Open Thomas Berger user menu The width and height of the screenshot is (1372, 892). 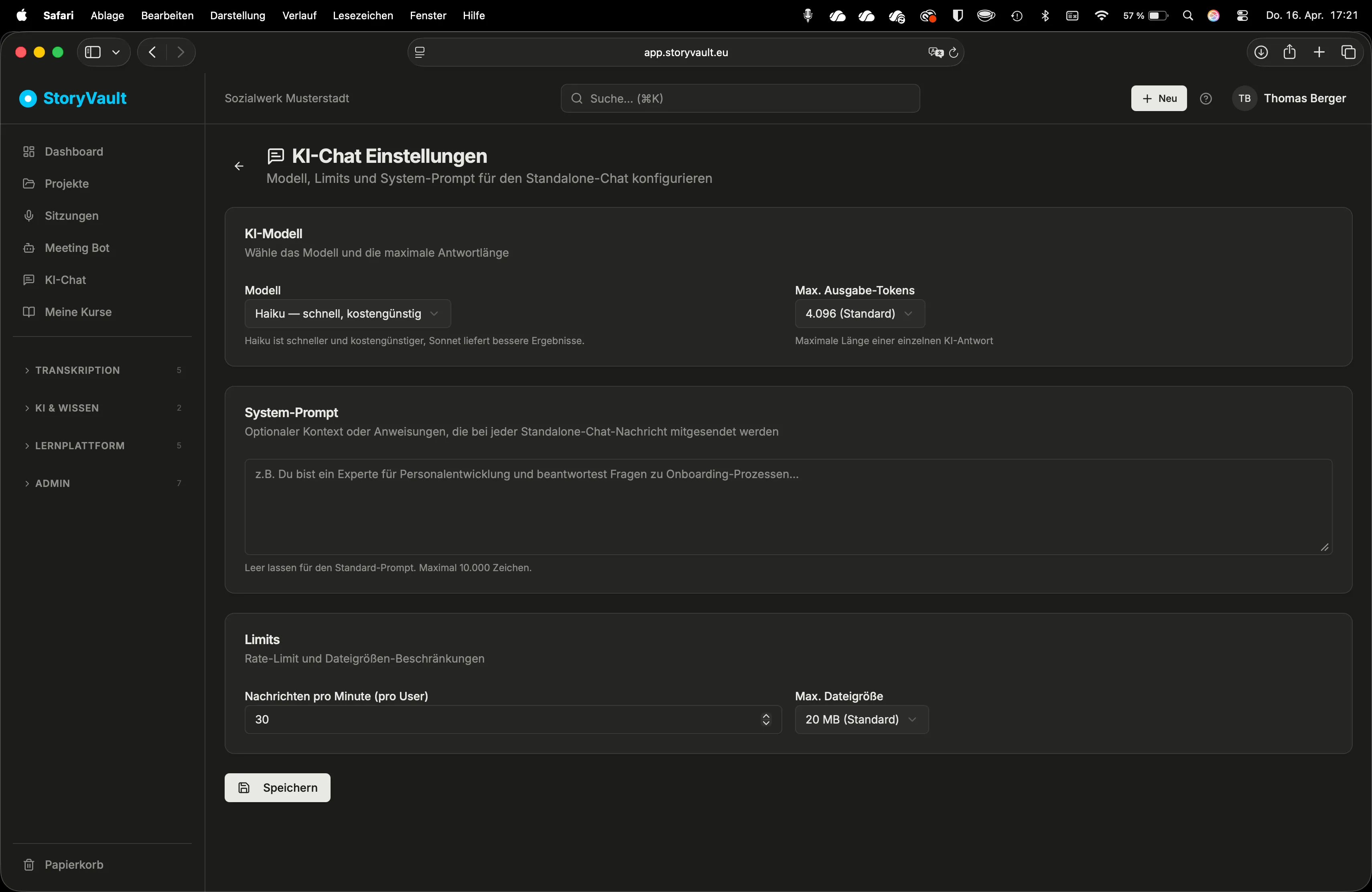click(x=1290, y=99)
